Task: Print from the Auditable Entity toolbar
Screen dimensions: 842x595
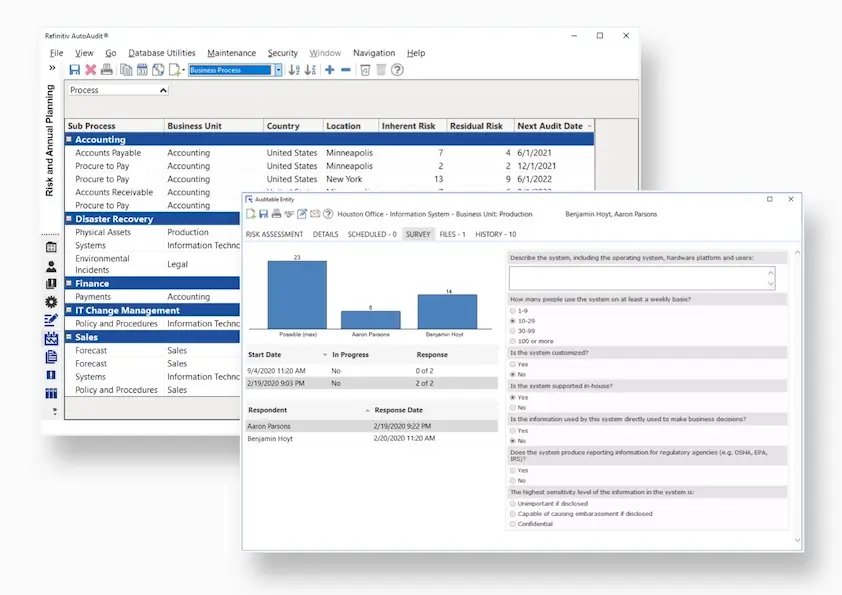Action: point(276,214)
